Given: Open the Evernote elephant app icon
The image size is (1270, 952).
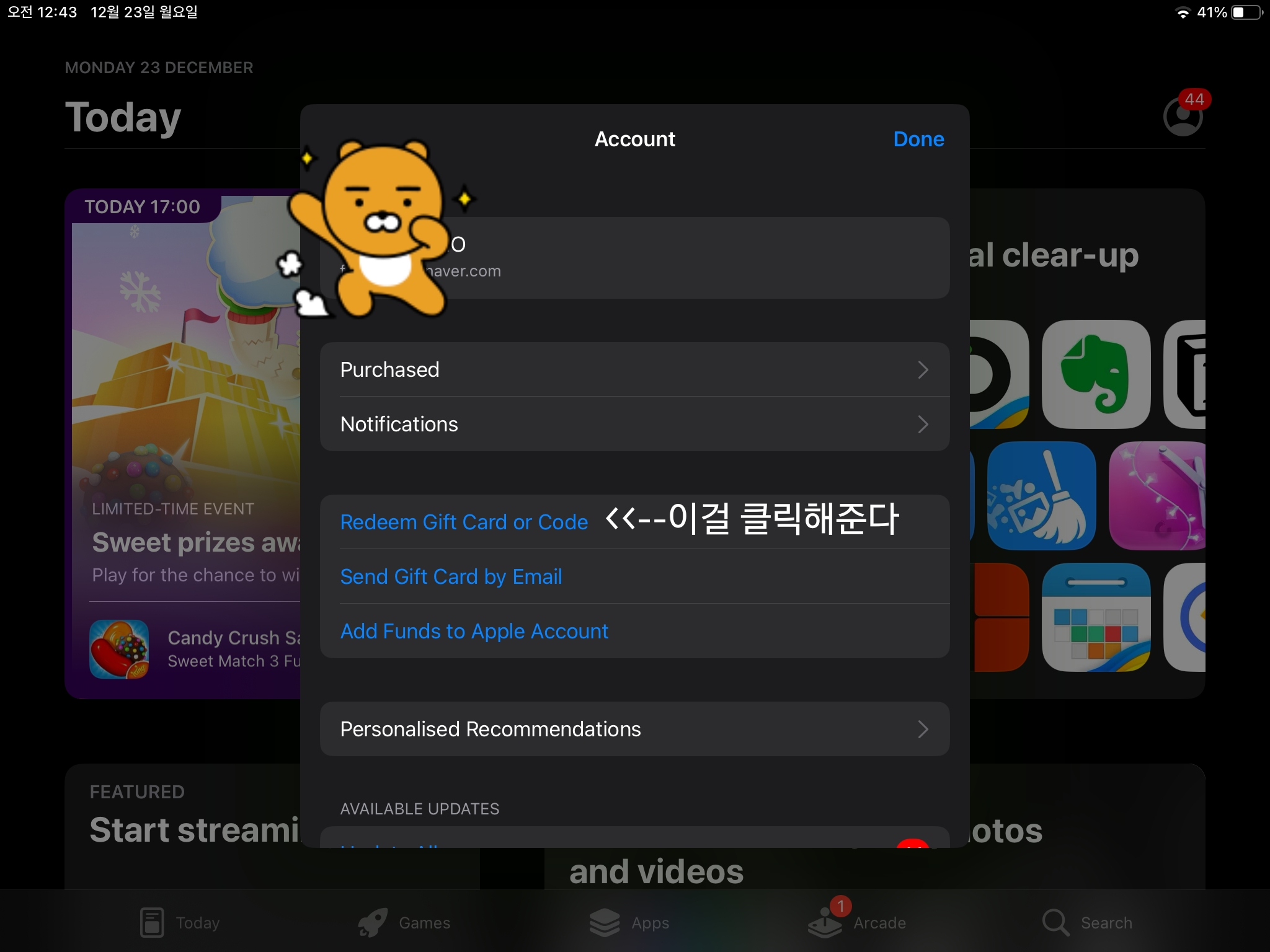Looking at the screenshot, I should click(1096, 374).
